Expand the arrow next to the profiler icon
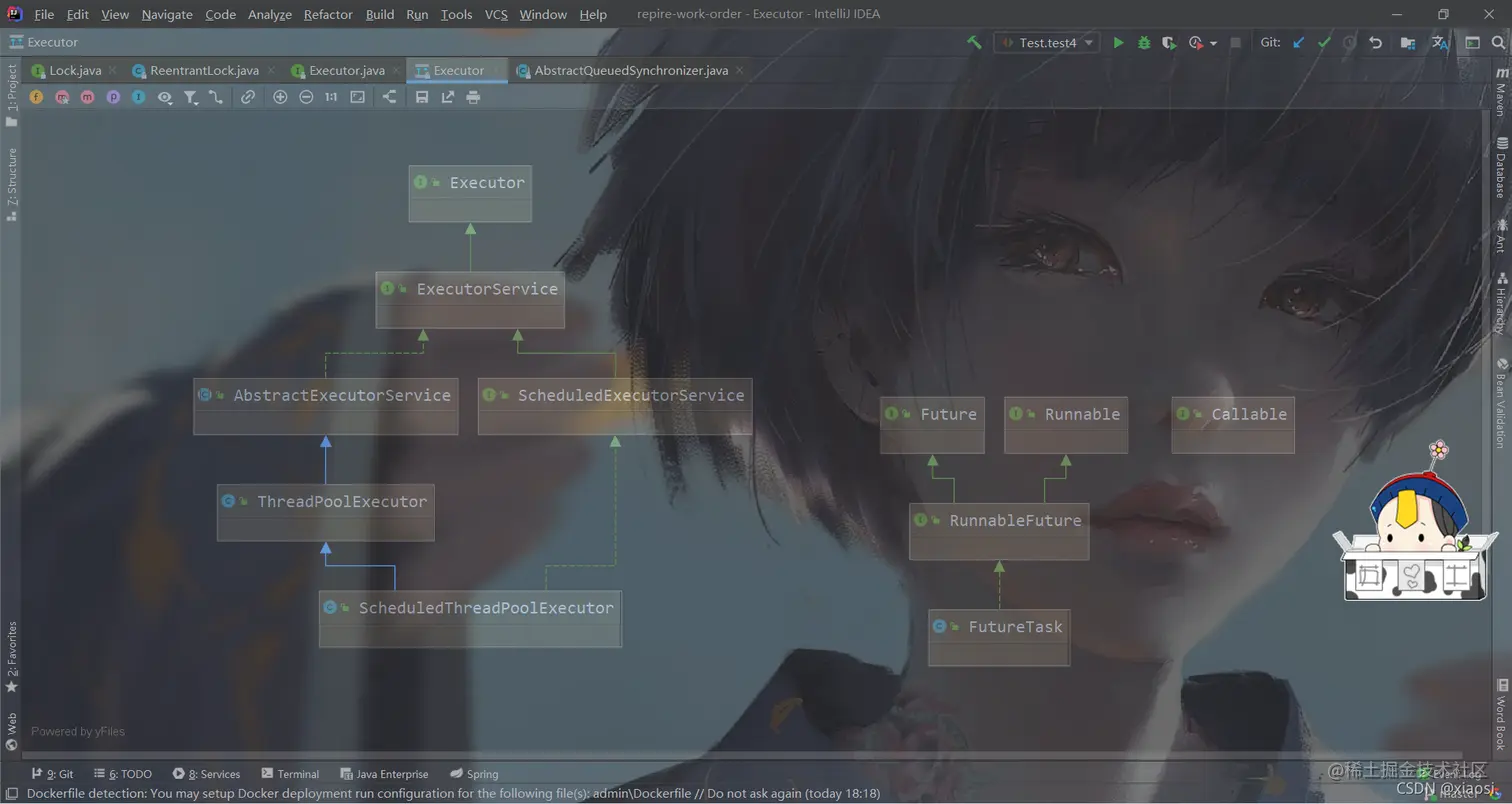This screenshot has width=1512, height=804. pyautogui.click(x=1213, y=44)
